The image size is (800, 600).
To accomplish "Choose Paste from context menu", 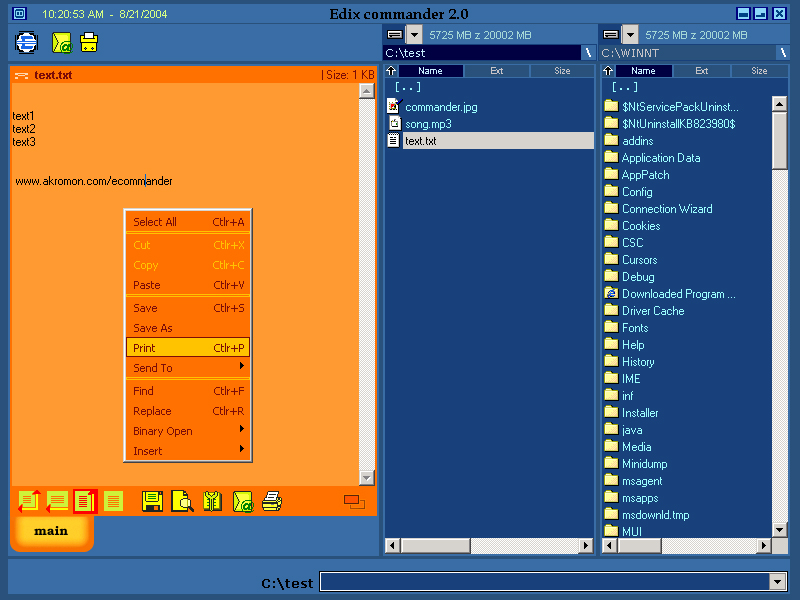I will (188, 285).
